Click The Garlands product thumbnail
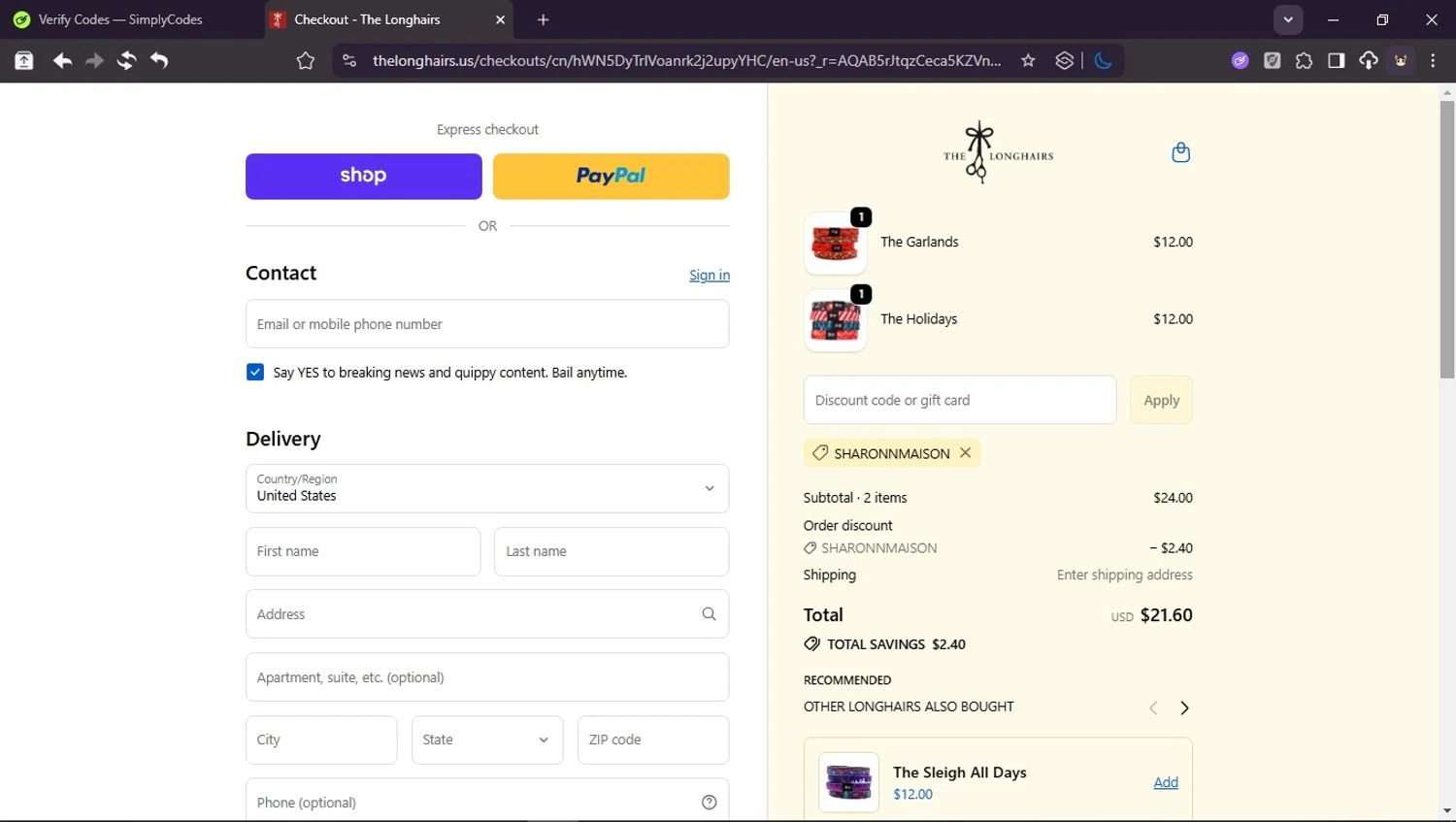1456x822 pixels. click(835, 243)
